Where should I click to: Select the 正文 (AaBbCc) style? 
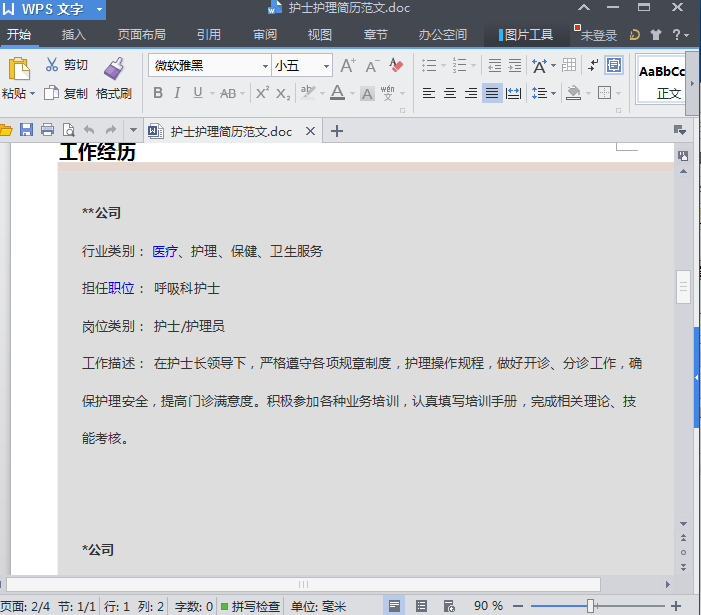coord(661,80)
